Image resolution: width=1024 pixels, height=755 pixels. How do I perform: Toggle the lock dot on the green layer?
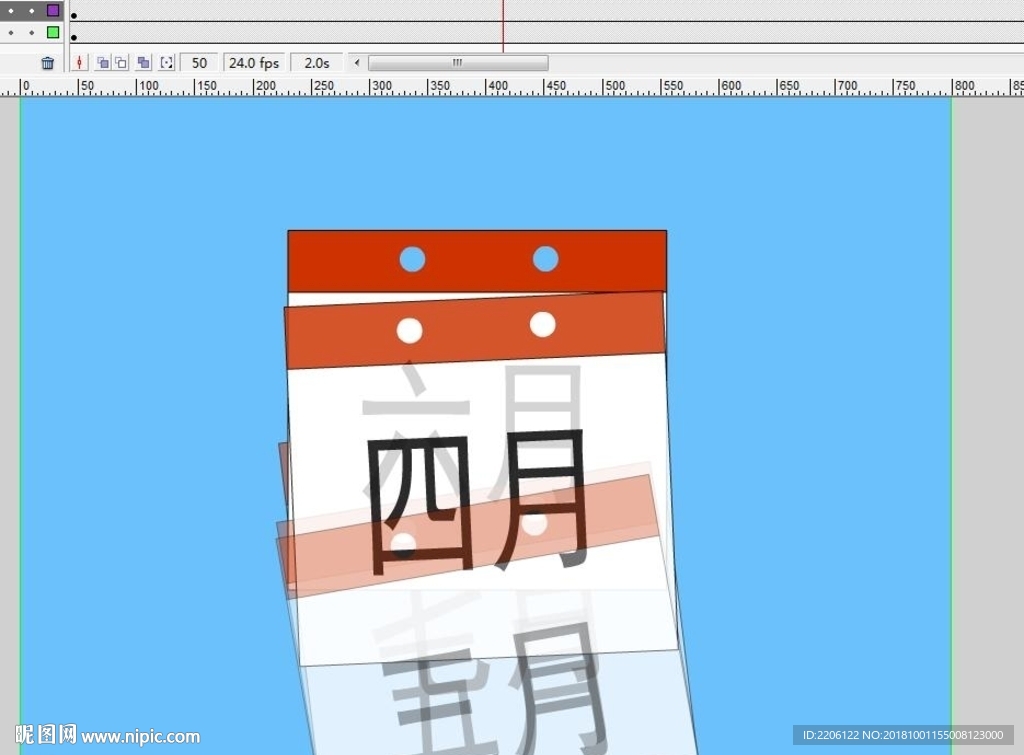point(31,32)
